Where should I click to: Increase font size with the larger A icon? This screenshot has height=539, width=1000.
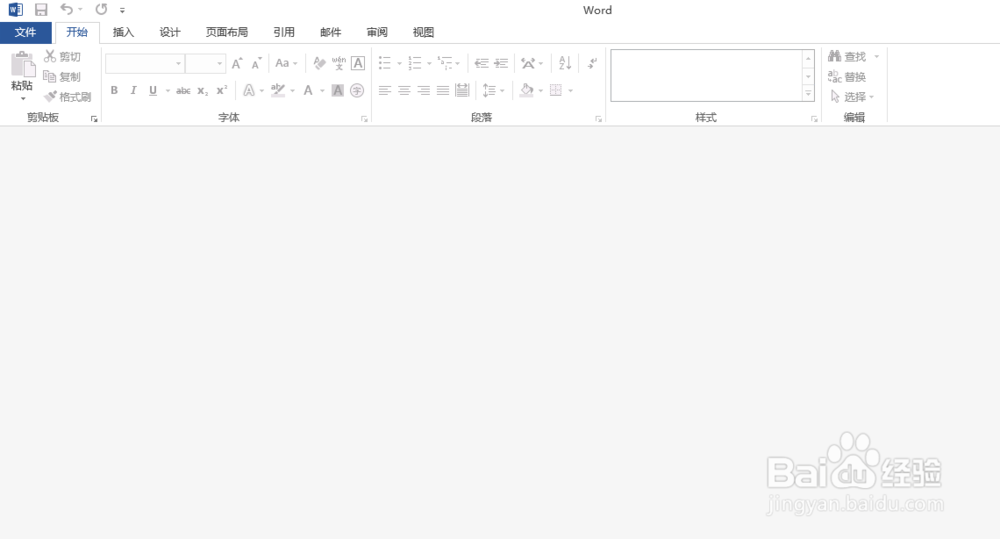pyautogui.click(x=237, y=63)
